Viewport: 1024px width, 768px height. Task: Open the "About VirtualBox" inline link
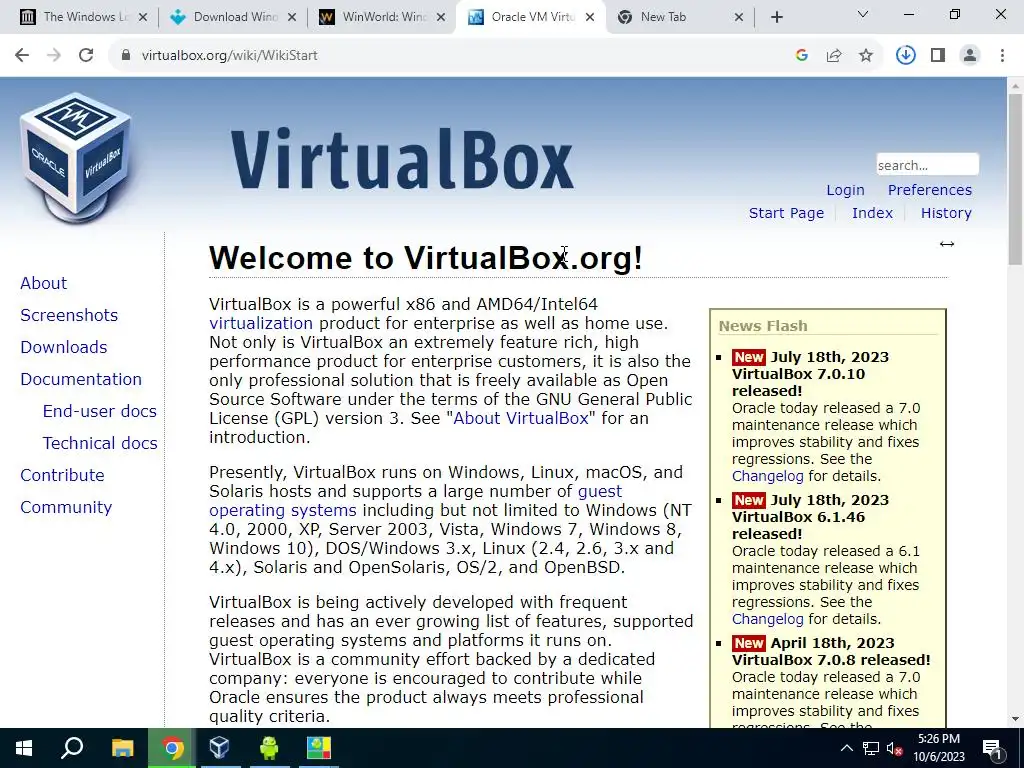(521, 418)
